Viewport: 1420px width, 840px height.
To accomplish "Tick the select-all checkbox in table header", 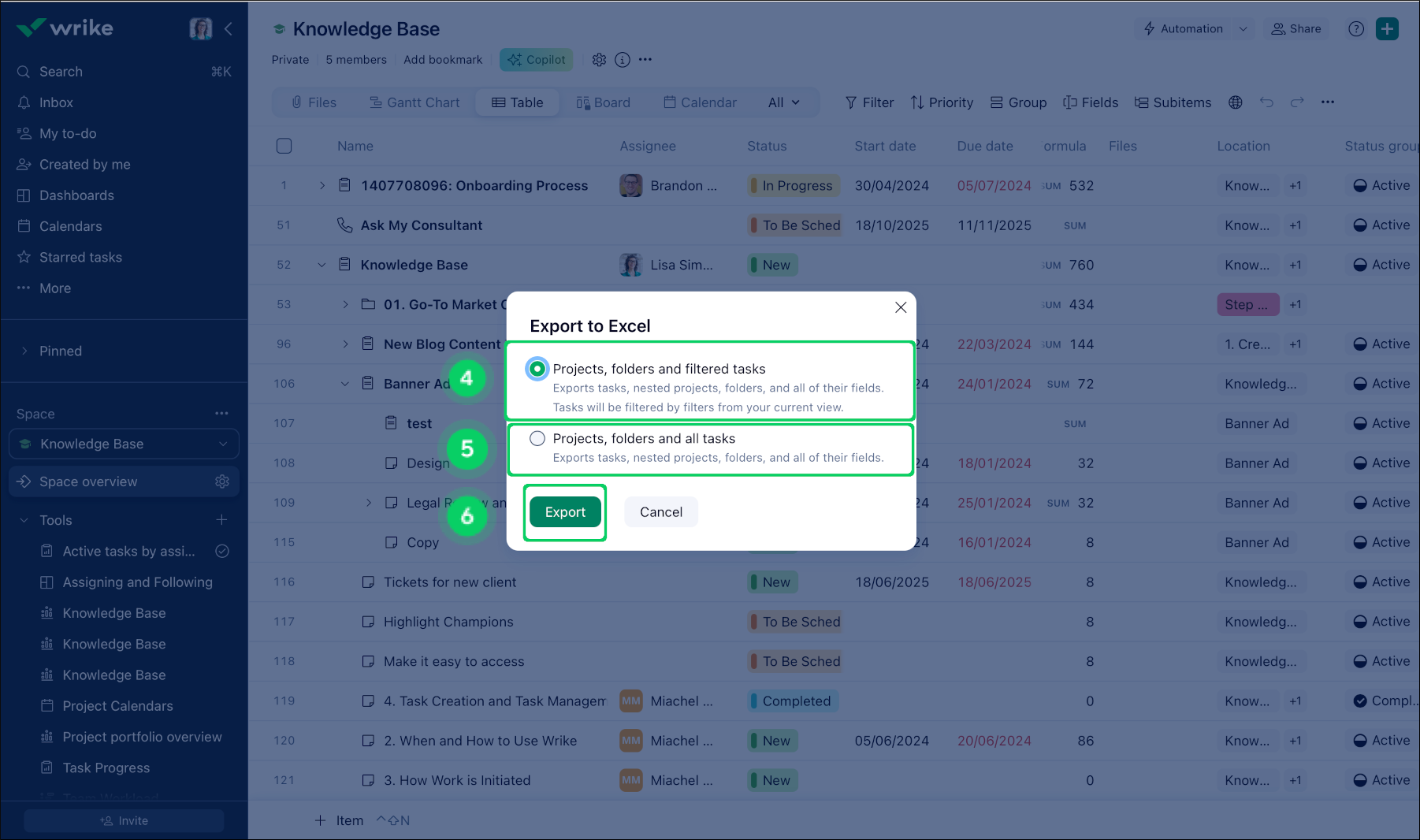I will pyautogui.click(x=284, y=146).
